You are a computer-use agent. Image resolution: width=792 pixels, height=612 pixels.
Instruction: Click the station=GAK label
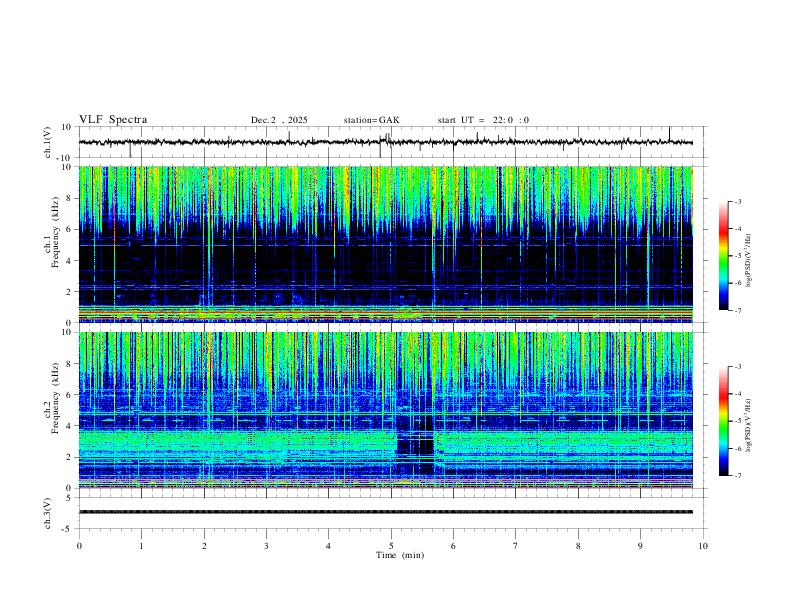(x=371, y=120)
